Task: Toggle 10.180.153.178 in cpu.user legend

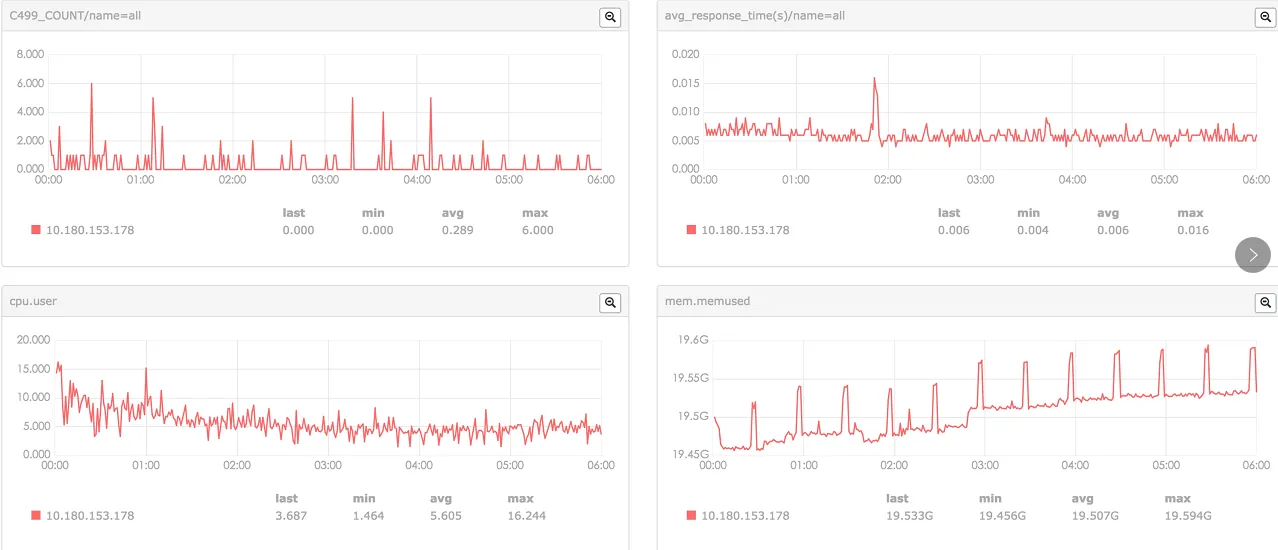Action: [90, 515]
